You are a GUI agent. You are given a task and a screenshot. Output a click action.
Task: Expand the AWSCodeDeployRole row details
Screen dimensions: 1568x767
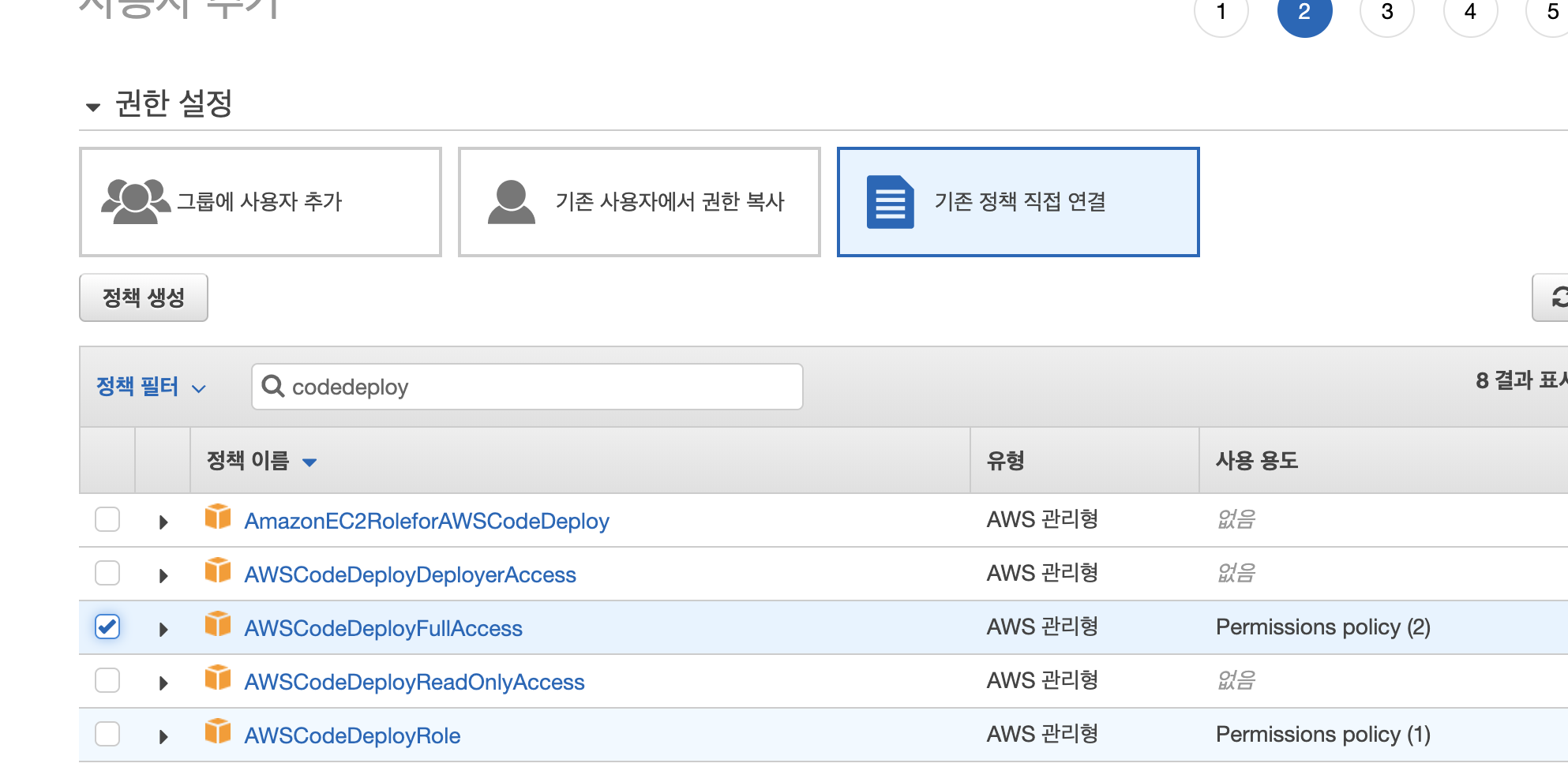(163, 736)
